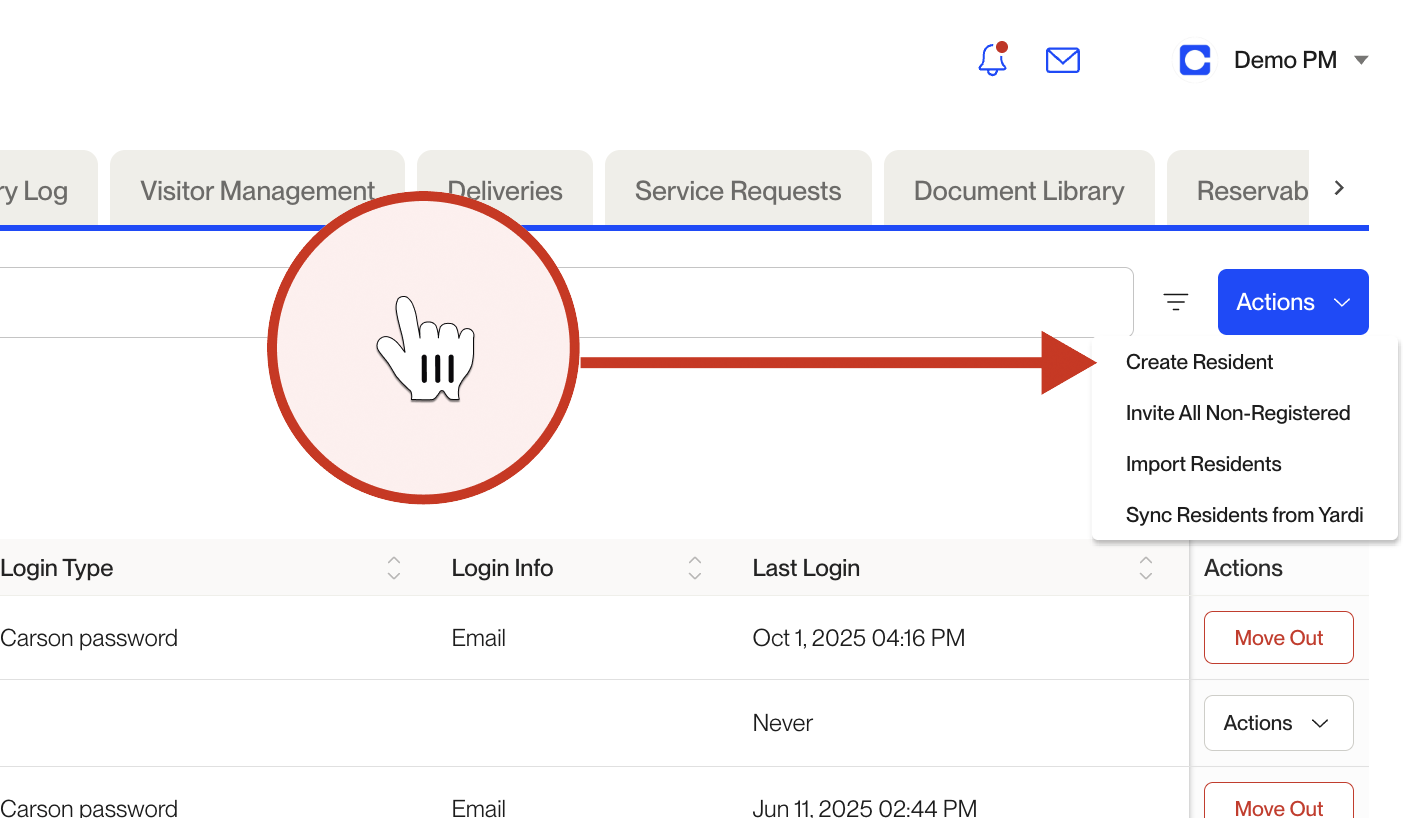1403x818 pixels.
Task: Choose Import Residents option
Action: (x=1203, y=464)
